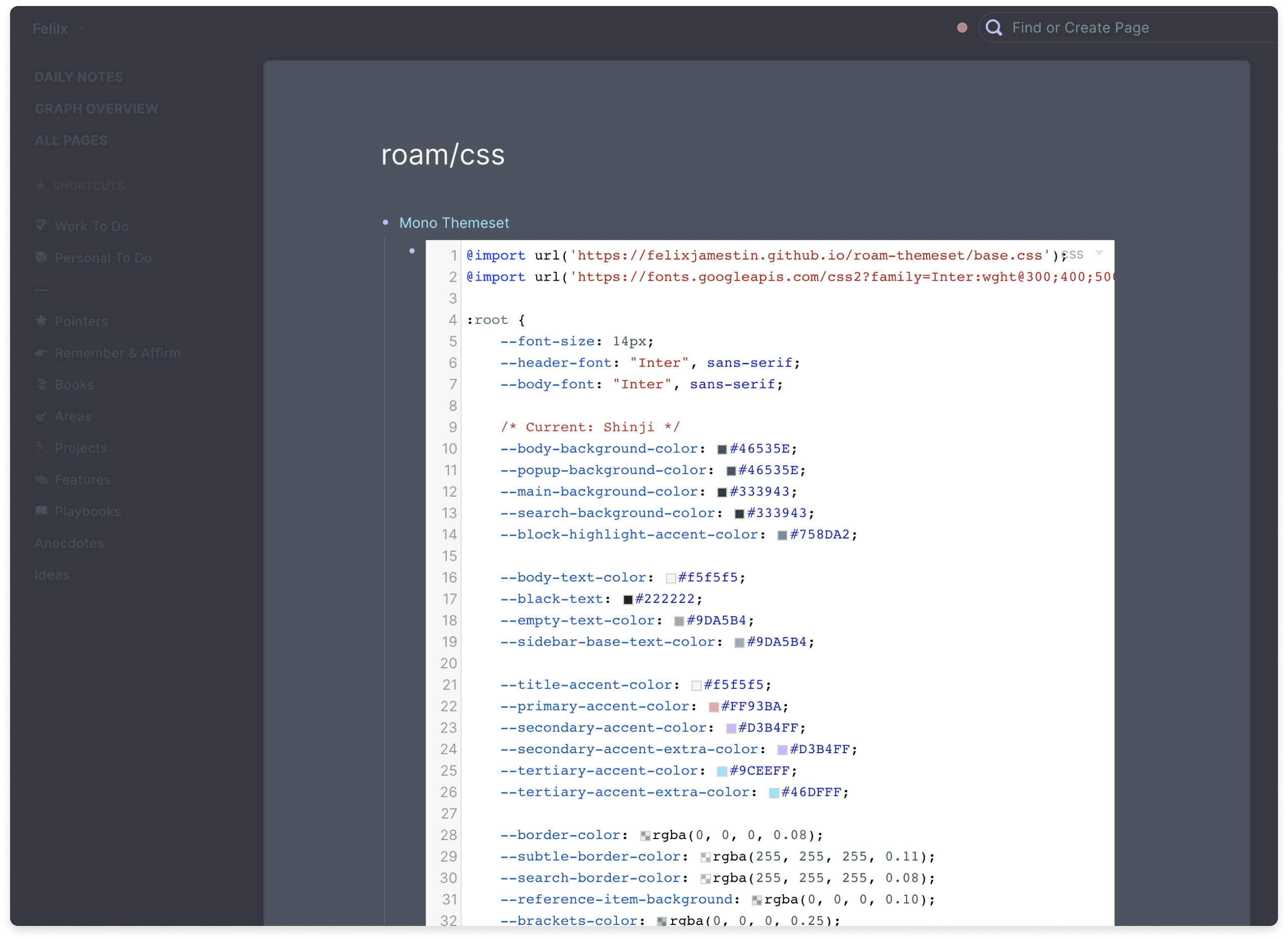The height and width of the screenshot is (940, 1288).
Task: Open Daily Notes
Action: click(78, 77)
